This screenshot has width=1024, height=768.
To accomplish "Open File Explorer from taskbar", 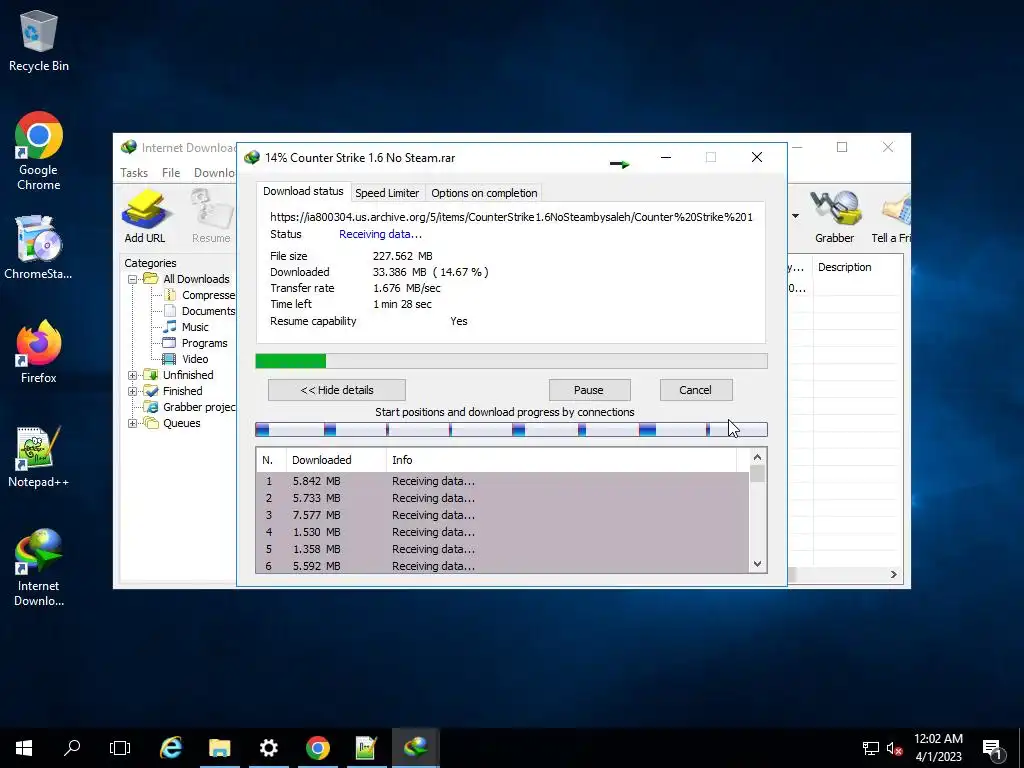I will point(219,748).
